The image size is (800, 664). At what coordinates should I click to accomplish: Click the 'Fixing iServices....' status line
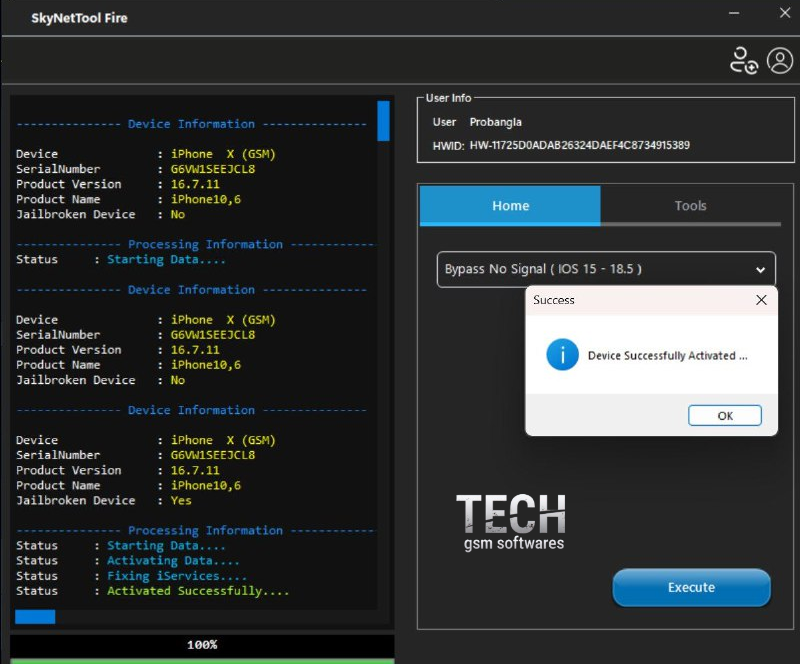177,576
